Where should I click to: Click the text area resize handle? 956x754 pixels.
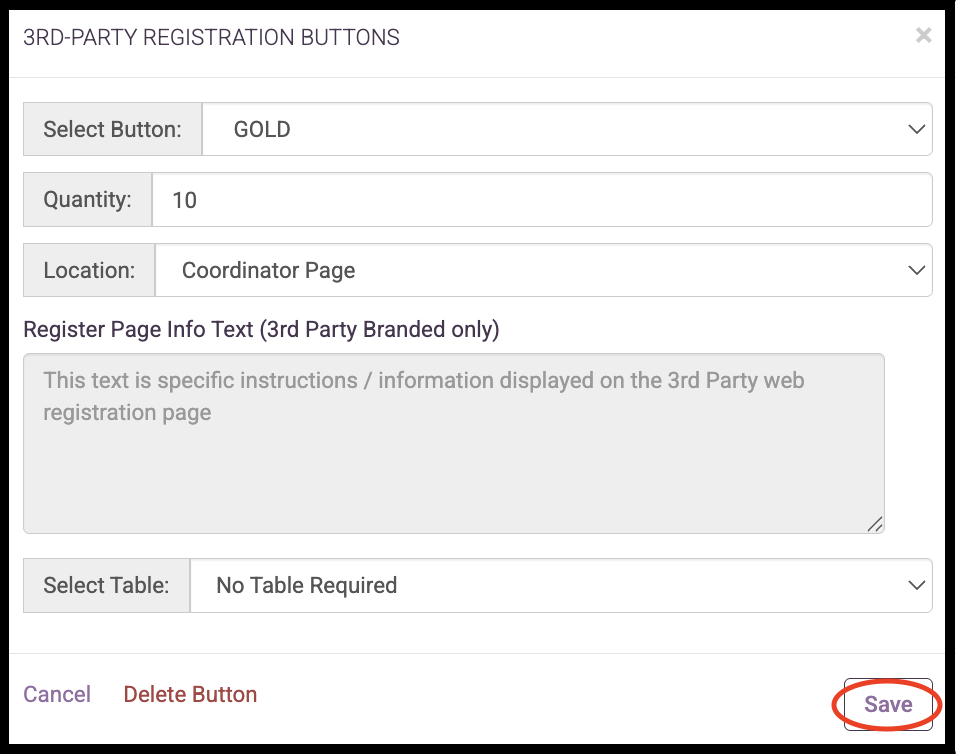tap(875, 524)
